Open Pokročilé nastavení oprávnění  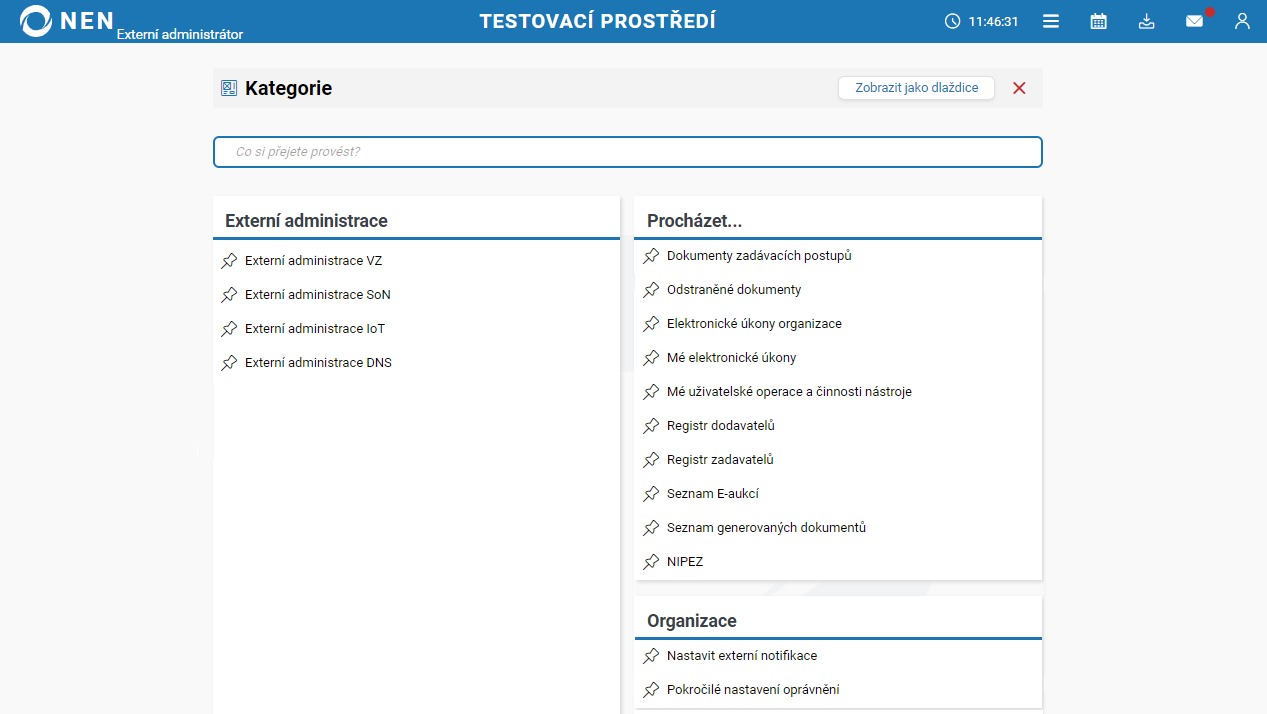[752, 690]
